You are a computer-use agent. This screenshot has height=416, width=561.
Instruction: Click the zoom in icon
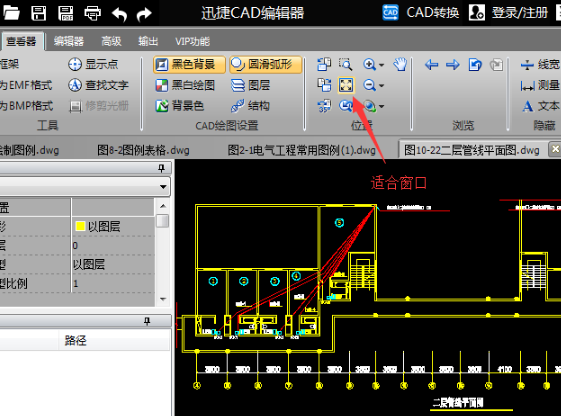tap(369, 64)
